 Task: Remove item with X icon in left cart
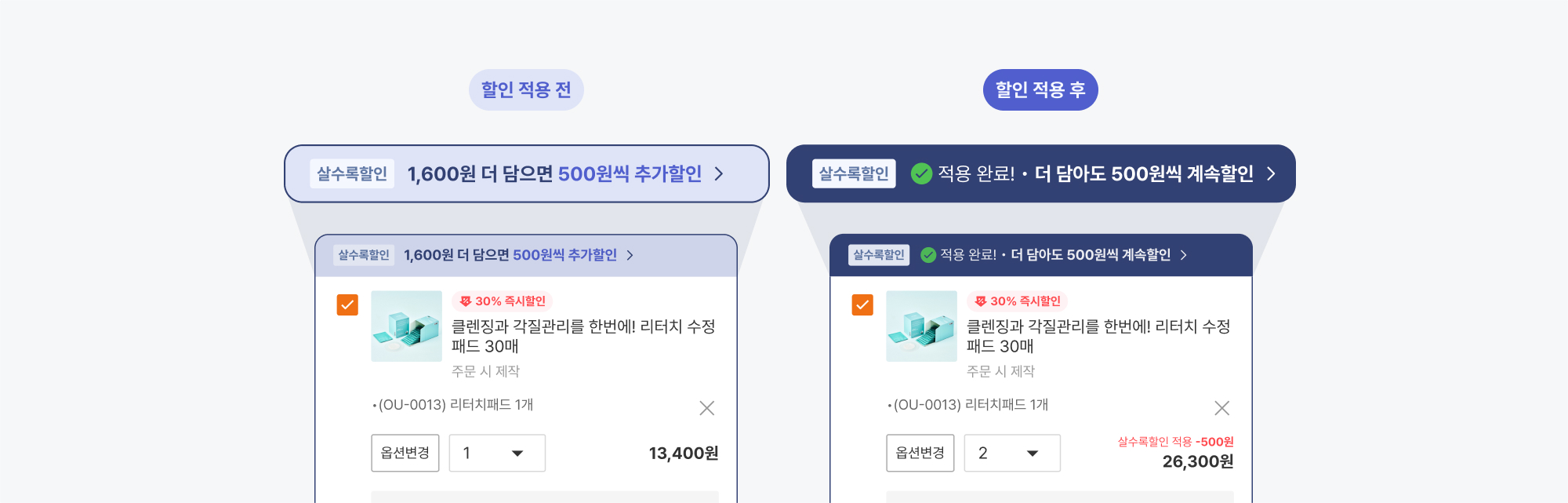(x=706, y=408)
